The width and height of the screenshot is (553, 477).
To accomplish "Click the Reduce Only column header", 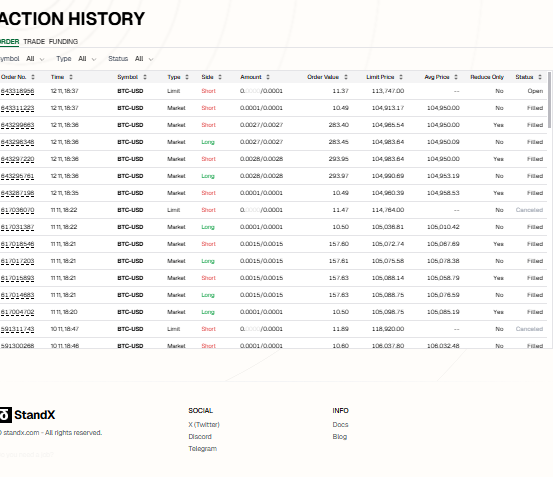I will pyautogui.click(x=487, y=77).
